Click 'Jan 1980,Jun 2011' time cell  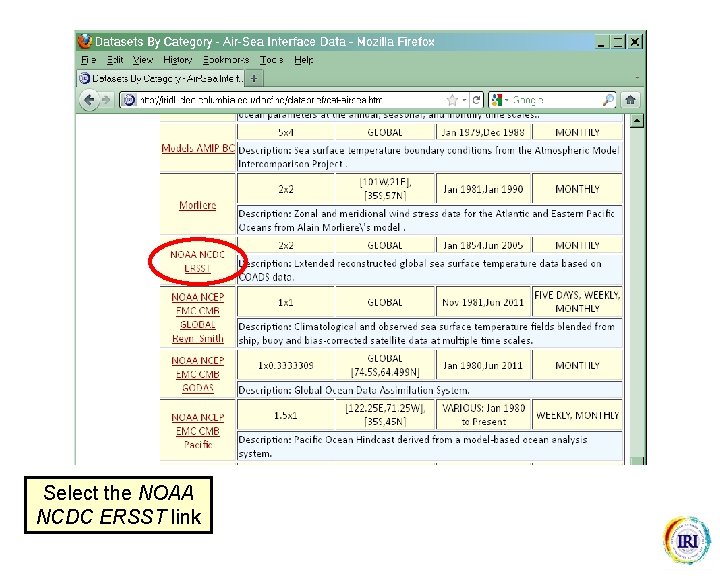[483, 366]
